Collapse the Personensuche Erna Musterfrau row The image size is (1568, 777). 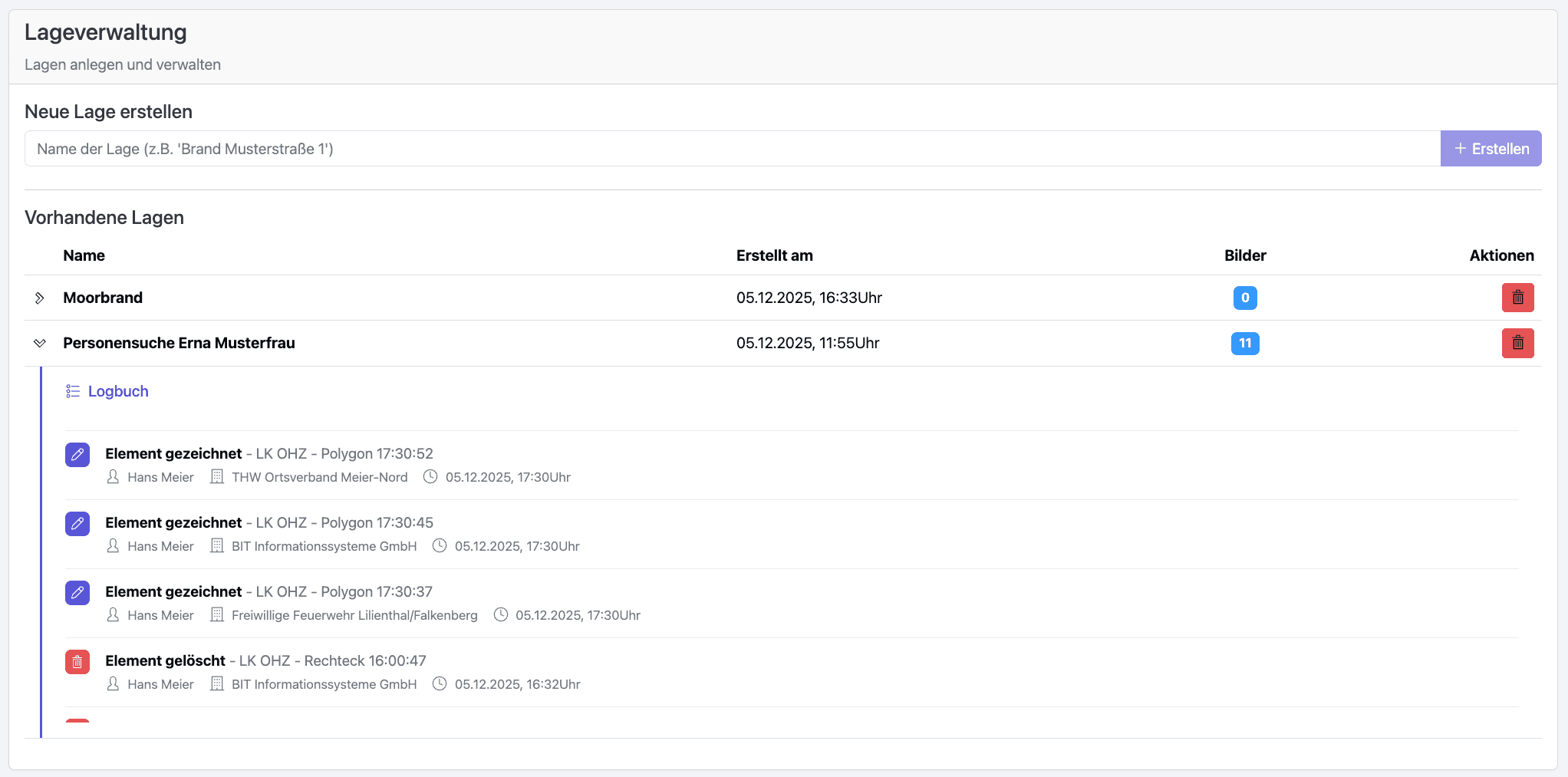pyautogui.click(x=40, y=343)
